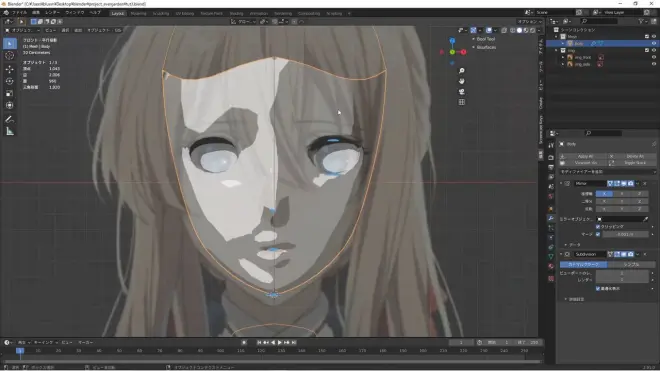Open the transform orientation Global dropdown

[x=243, y=21]
